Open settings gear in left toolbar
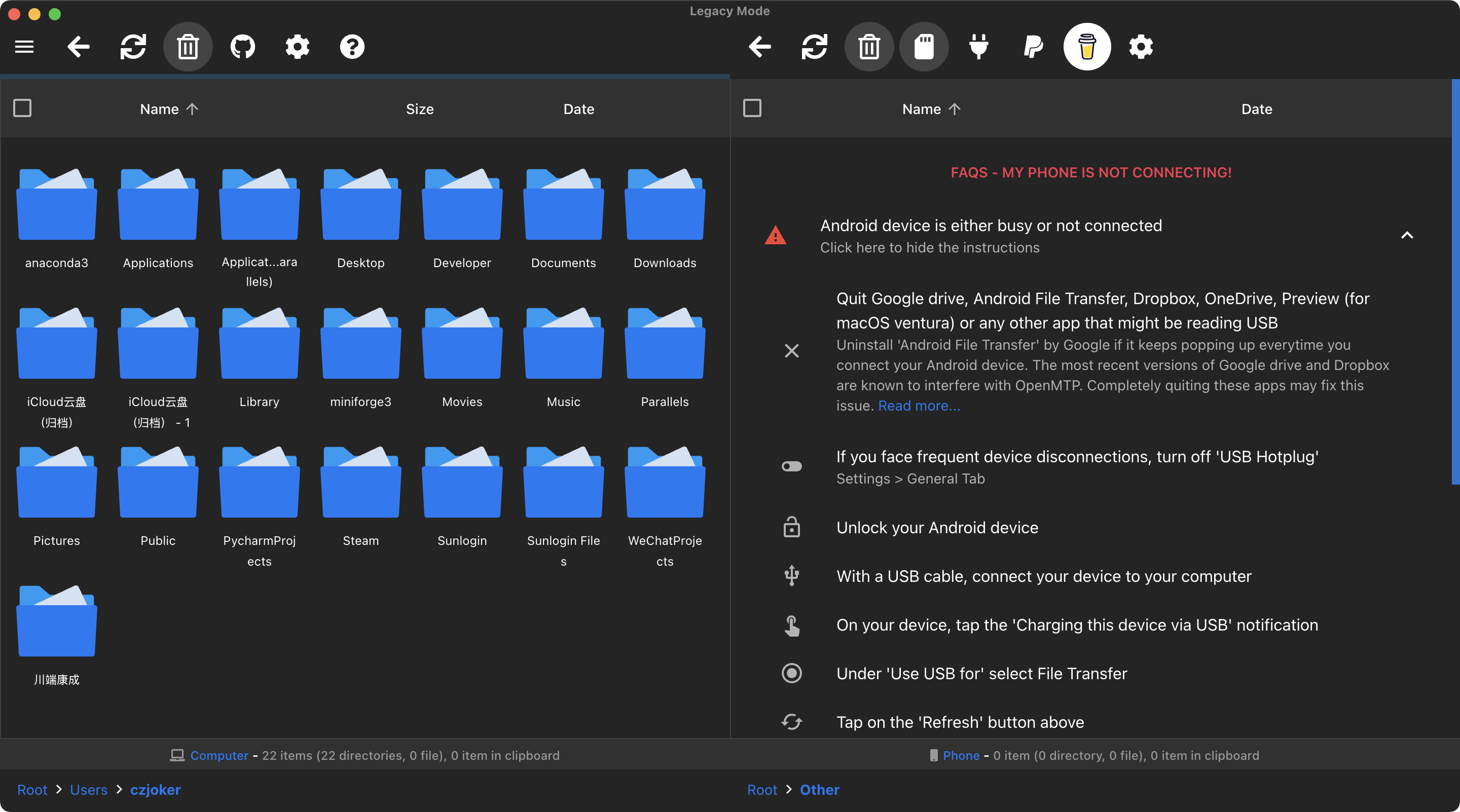1460x812 pixels. [x=297, y=47]
